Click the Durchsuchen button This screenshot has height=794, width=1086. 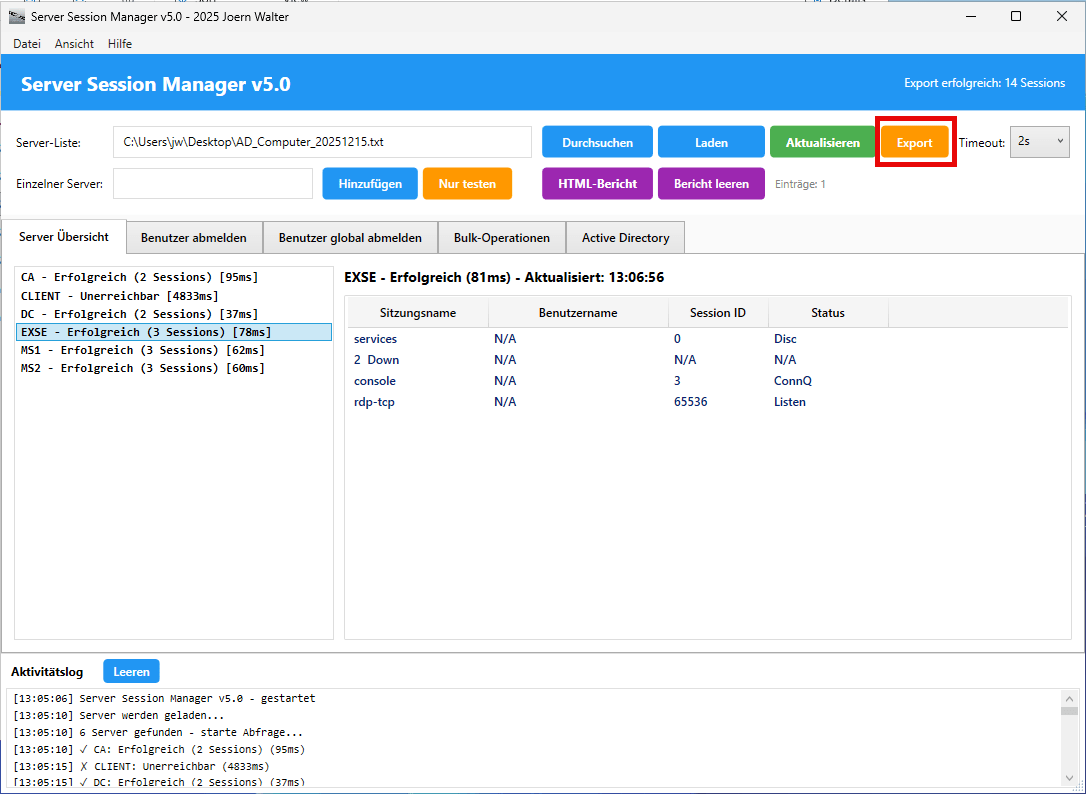[597, 143]
